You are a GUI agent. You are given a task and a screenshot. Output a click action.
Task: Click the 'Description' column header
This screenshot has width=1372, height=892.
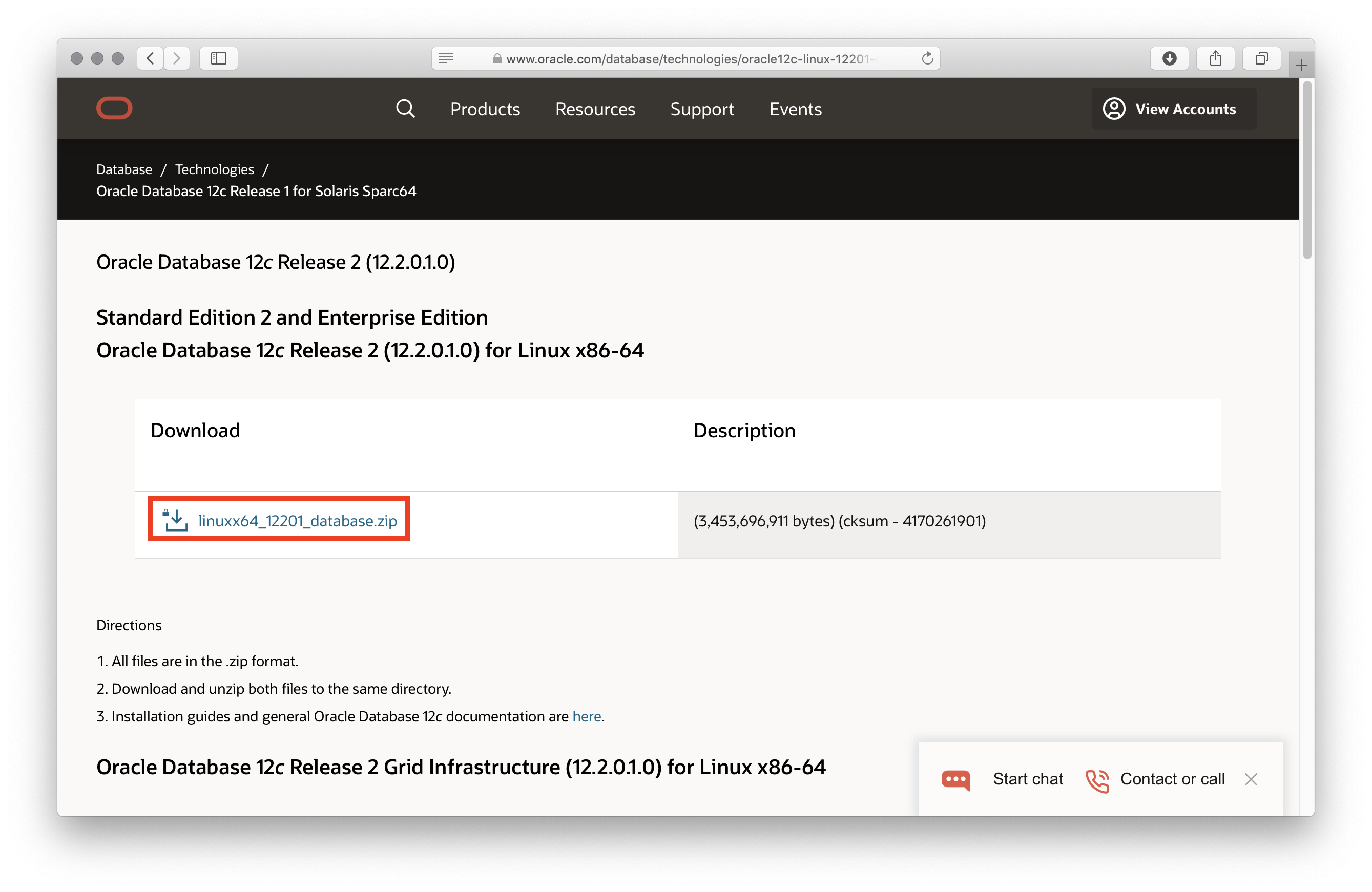click(x=744, y=431)
